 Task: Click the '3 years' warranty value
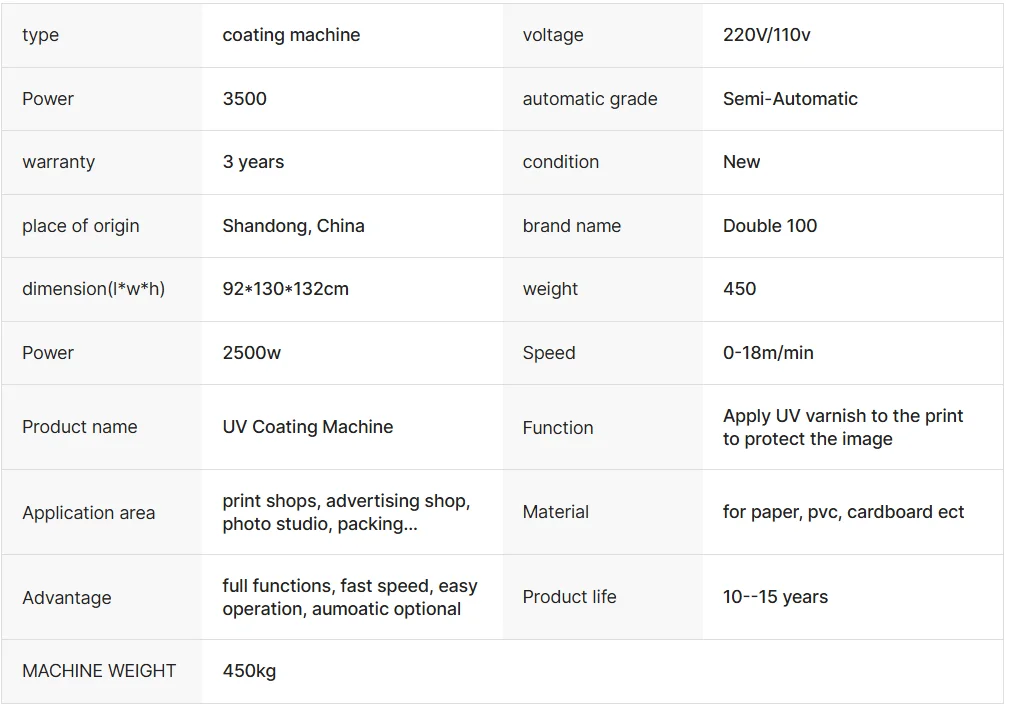(x=253, y=162)
